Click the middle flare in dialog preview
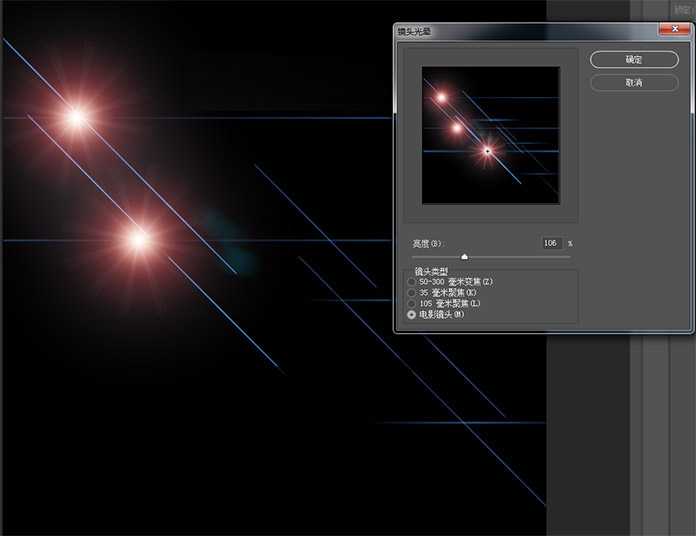Image resolution: width=696 pixels, height=536 pixels. pyautogui.click(x=457, y=127)
